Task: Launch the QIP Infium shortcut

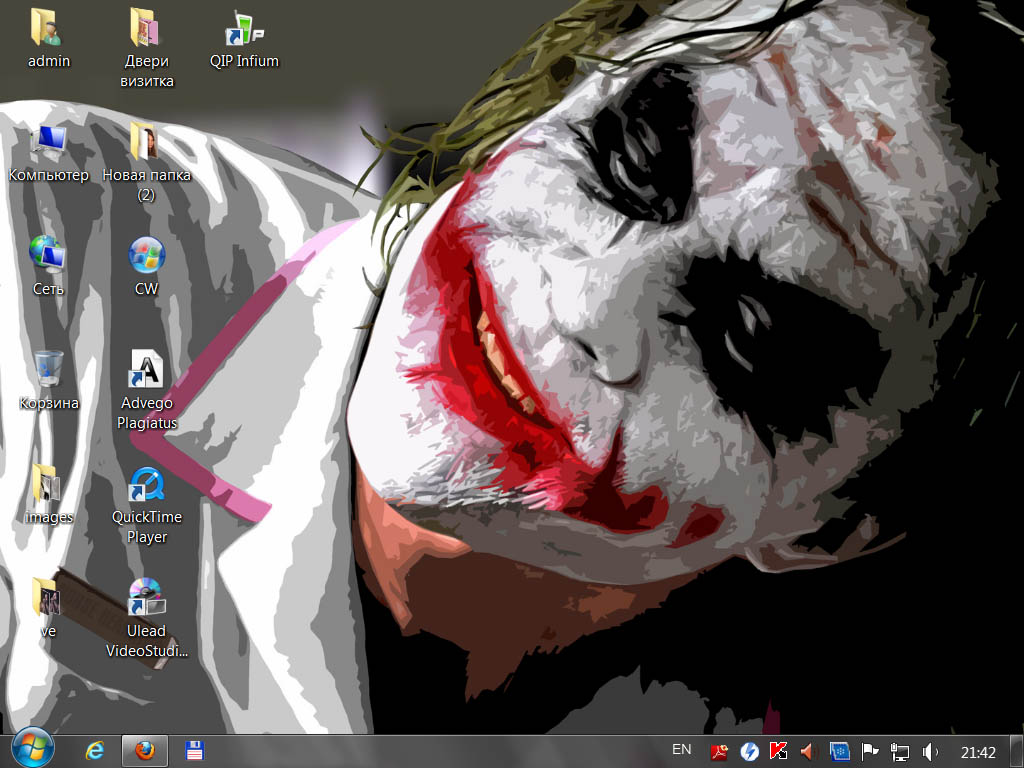Action: point(244,38)
